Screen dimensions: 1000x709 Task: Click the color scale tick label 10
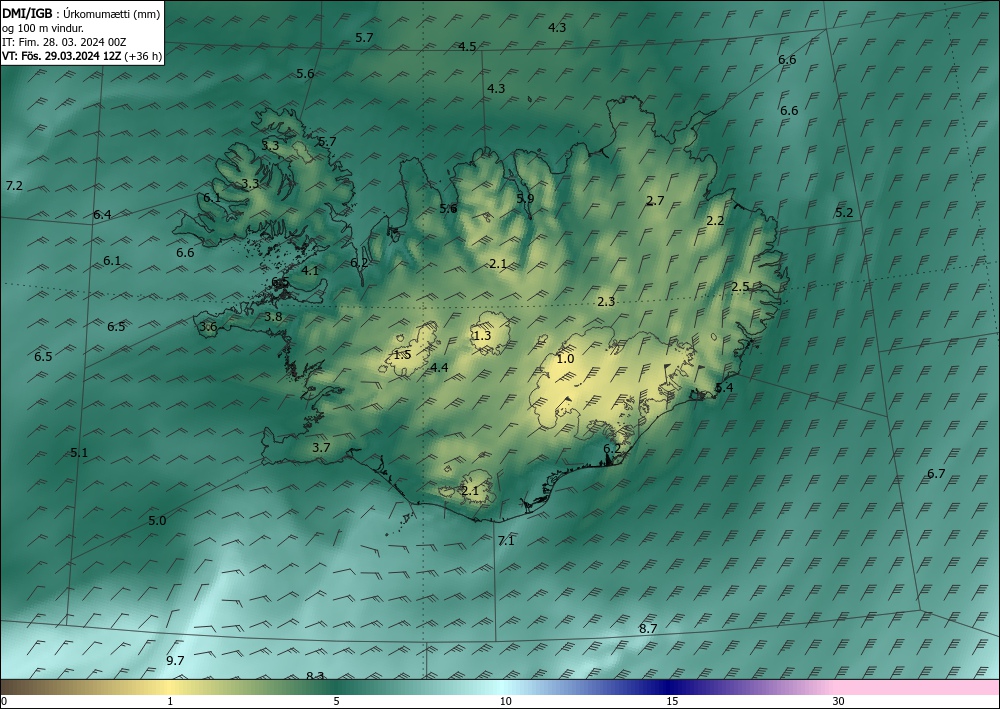(x=505, y=701)
